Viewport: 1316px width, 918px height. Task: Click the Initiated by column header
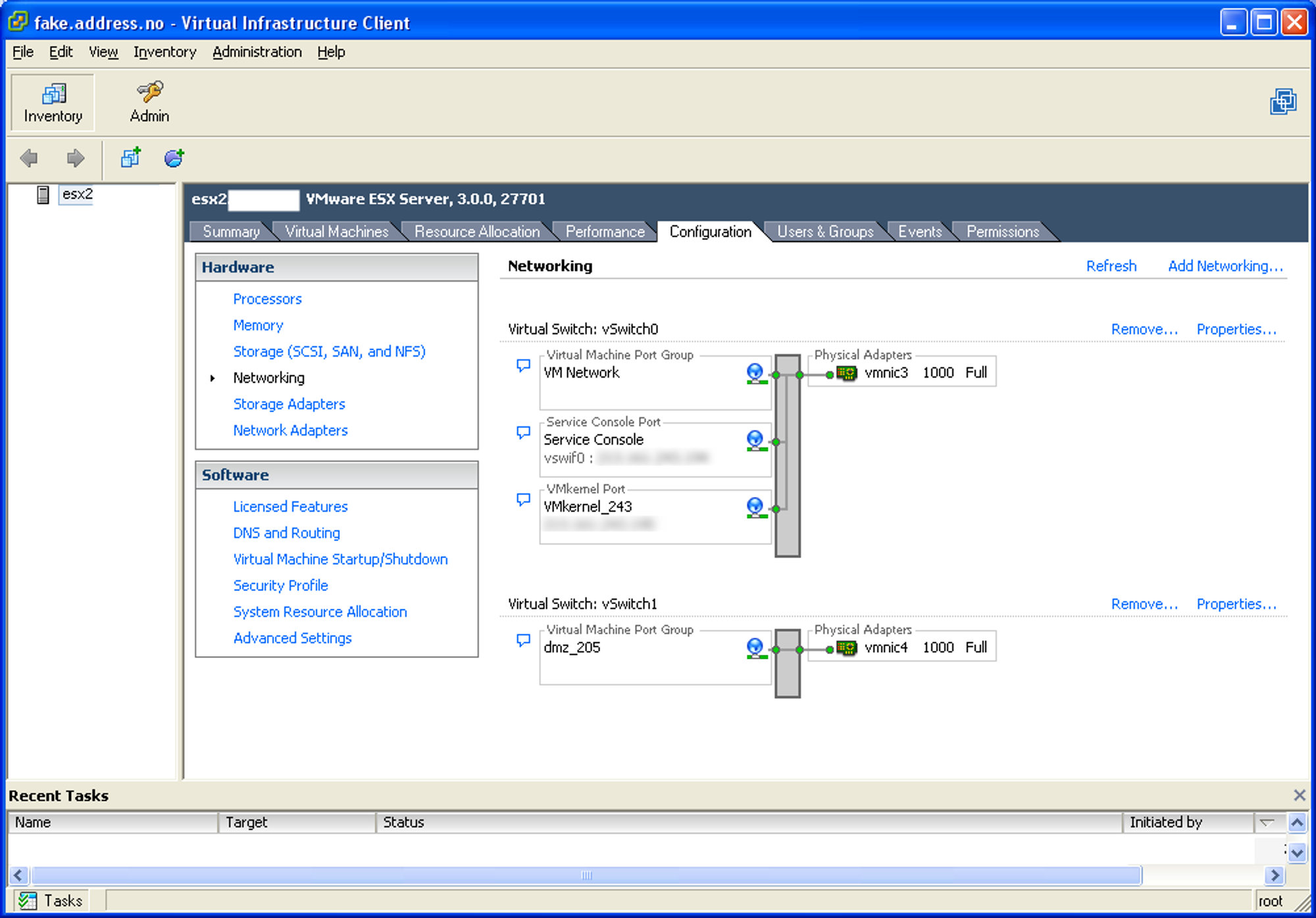click(x=1188, y=822)
